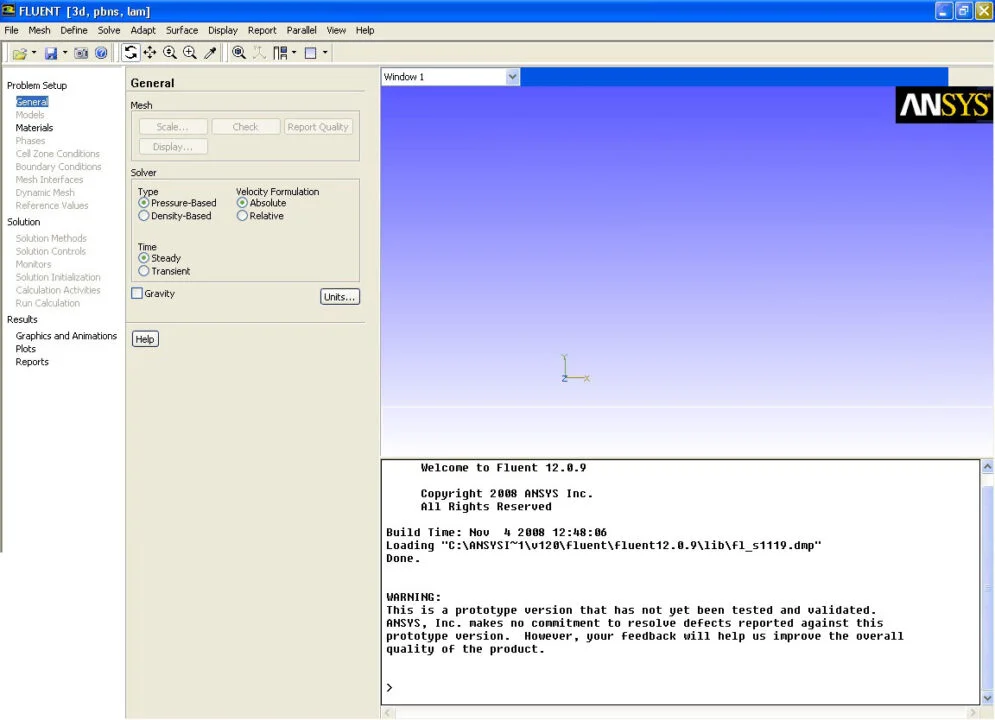Viewport: 995px width, 720px height.
Task: Select General in Problem Setup tree
Action: click(x=32, y=101)
